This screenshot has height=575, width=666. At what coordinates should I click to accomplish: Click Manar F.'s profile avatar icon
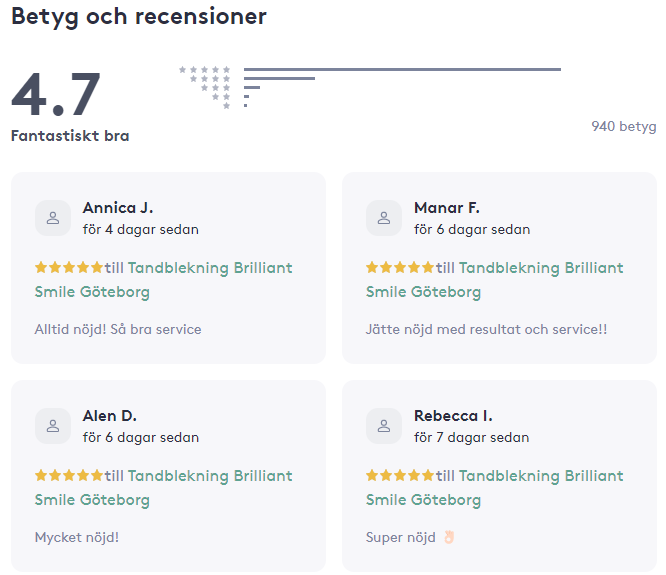[384, 218]
